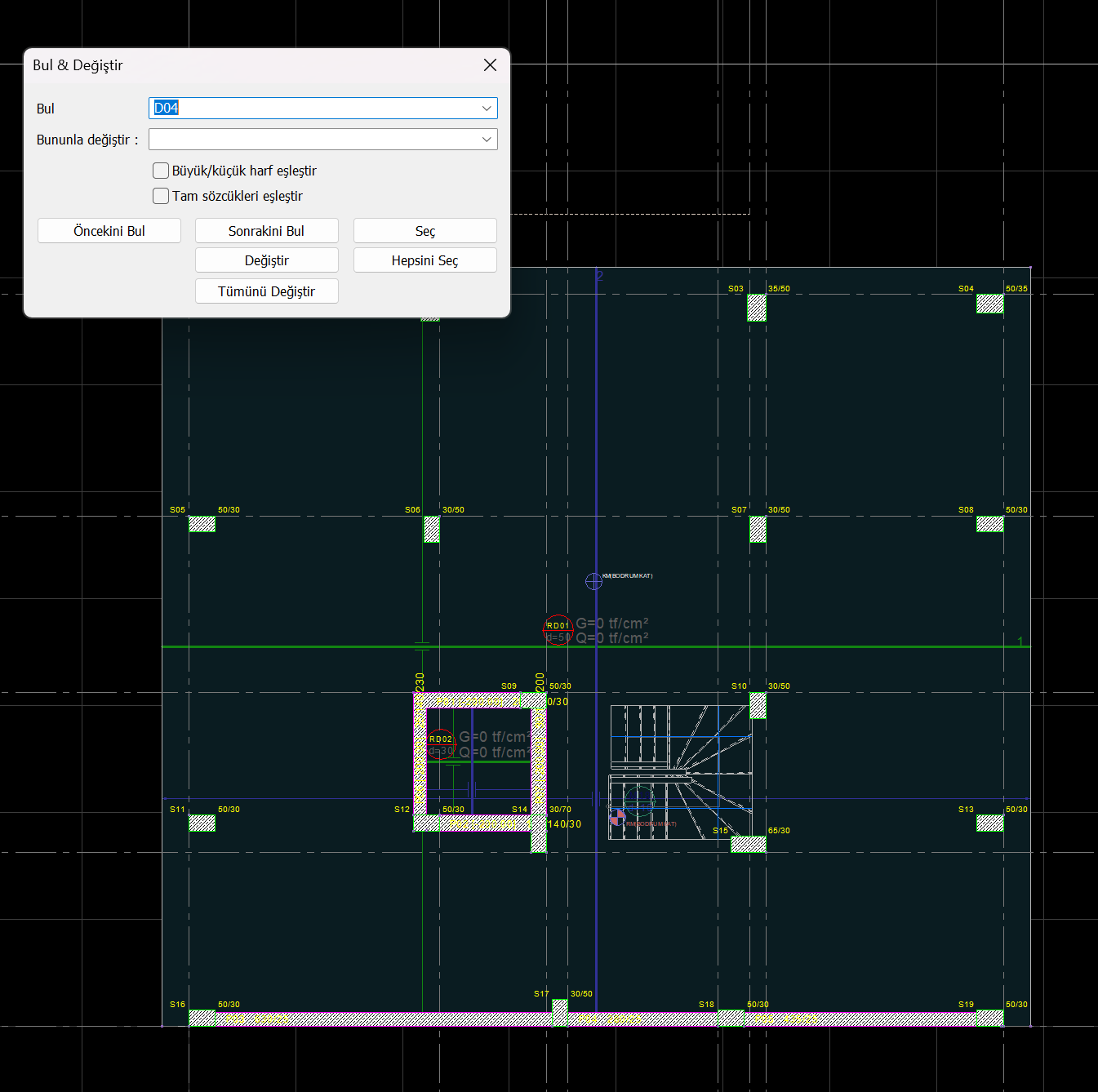1098x1092 pixels.
Task: Expand the Bul dropdown arrow
Action: click(487, 109)
